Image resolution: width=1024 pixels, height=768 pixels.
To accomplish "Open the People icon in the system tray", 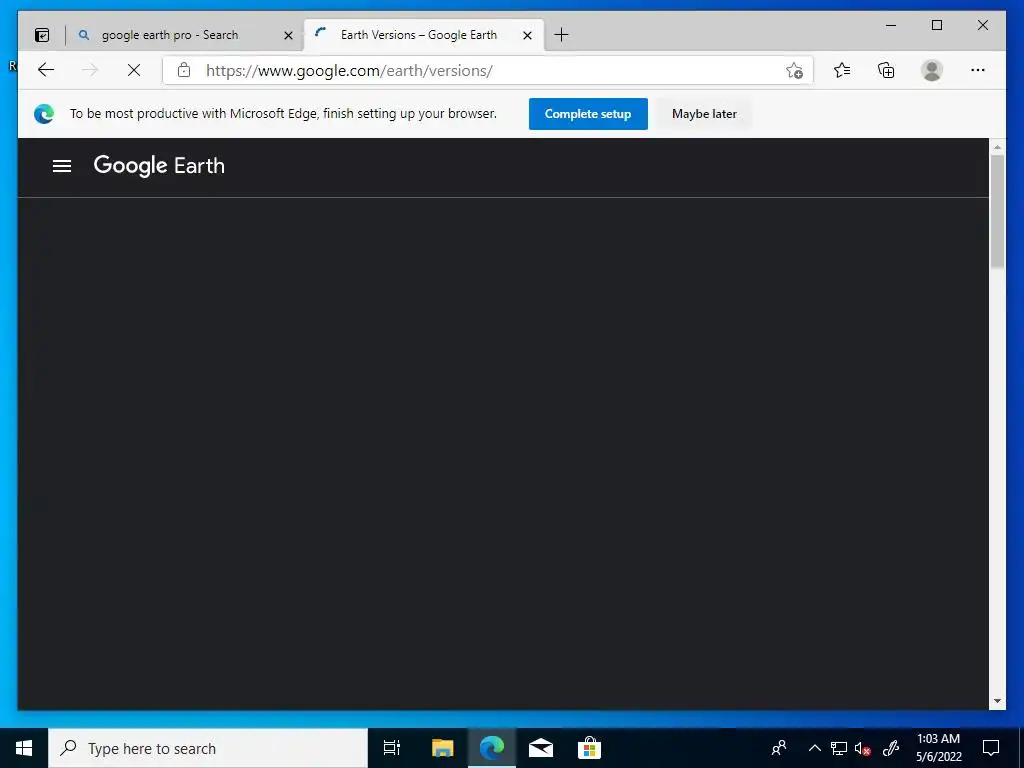I will click(x=779, y=748).
